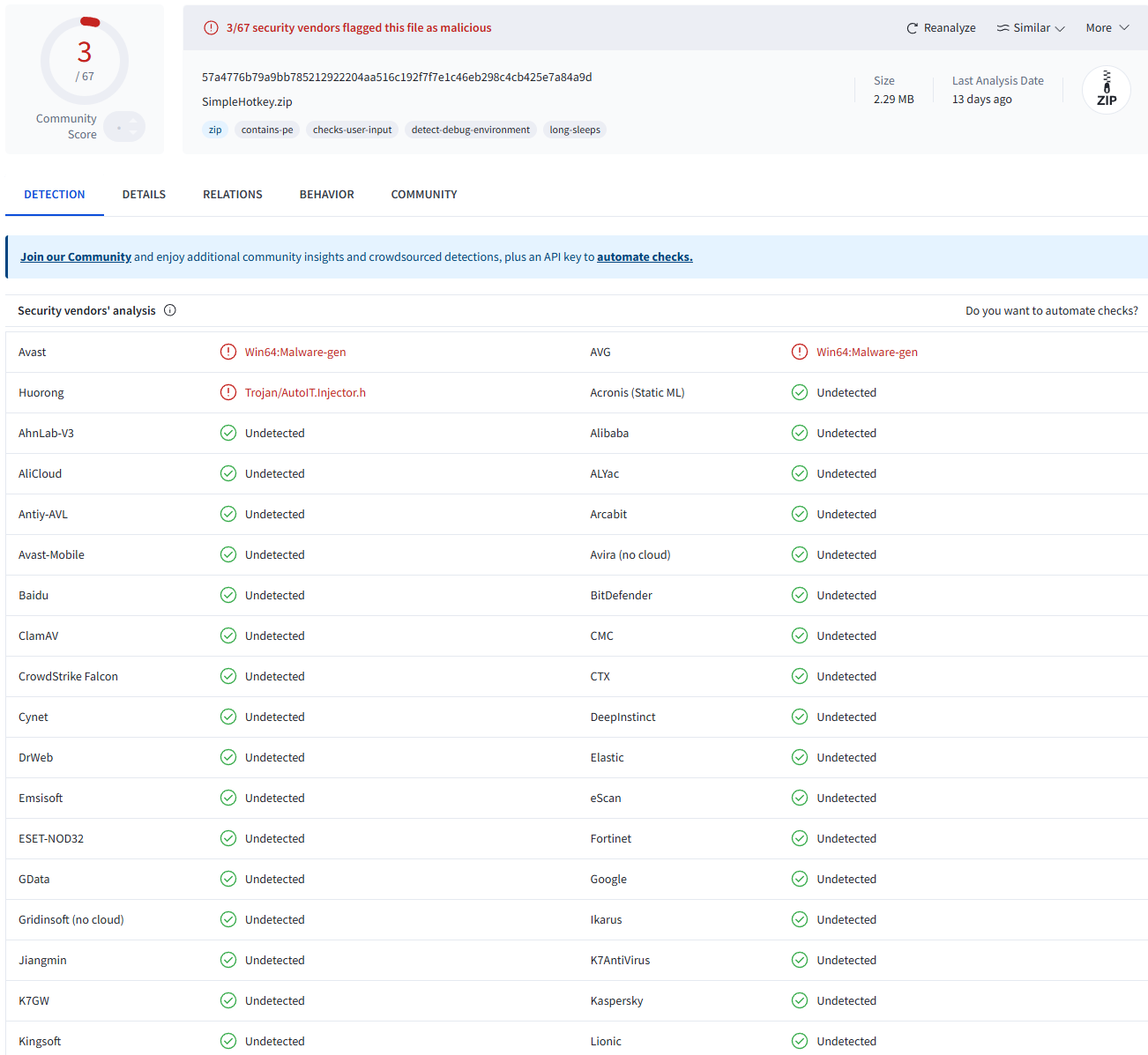1148x1055 pixels.
Task: Click the green check icon for Arcabit
Action: point(800,514)
